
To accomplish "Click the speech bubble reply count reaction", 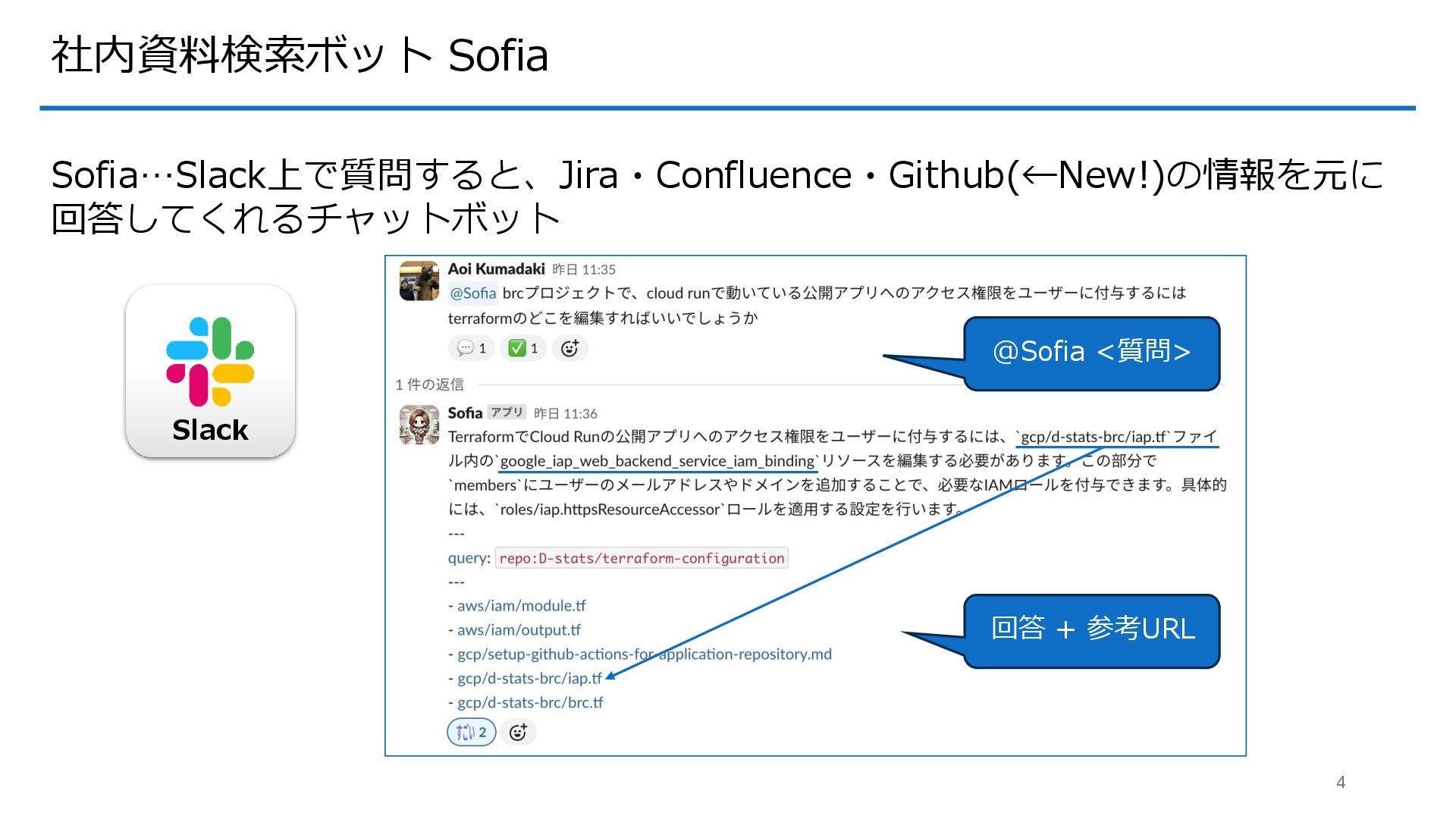I will click(x=472, y=348).
